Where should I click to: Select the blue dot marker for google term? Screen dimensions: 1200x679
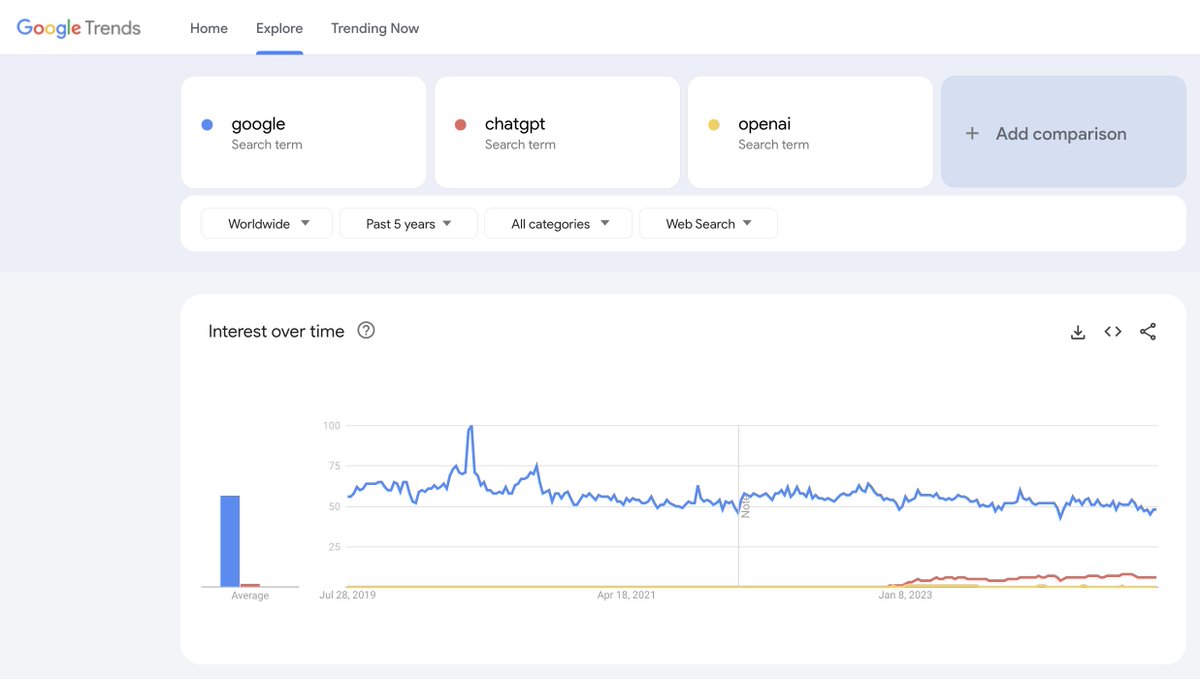[x=206, y=123]
